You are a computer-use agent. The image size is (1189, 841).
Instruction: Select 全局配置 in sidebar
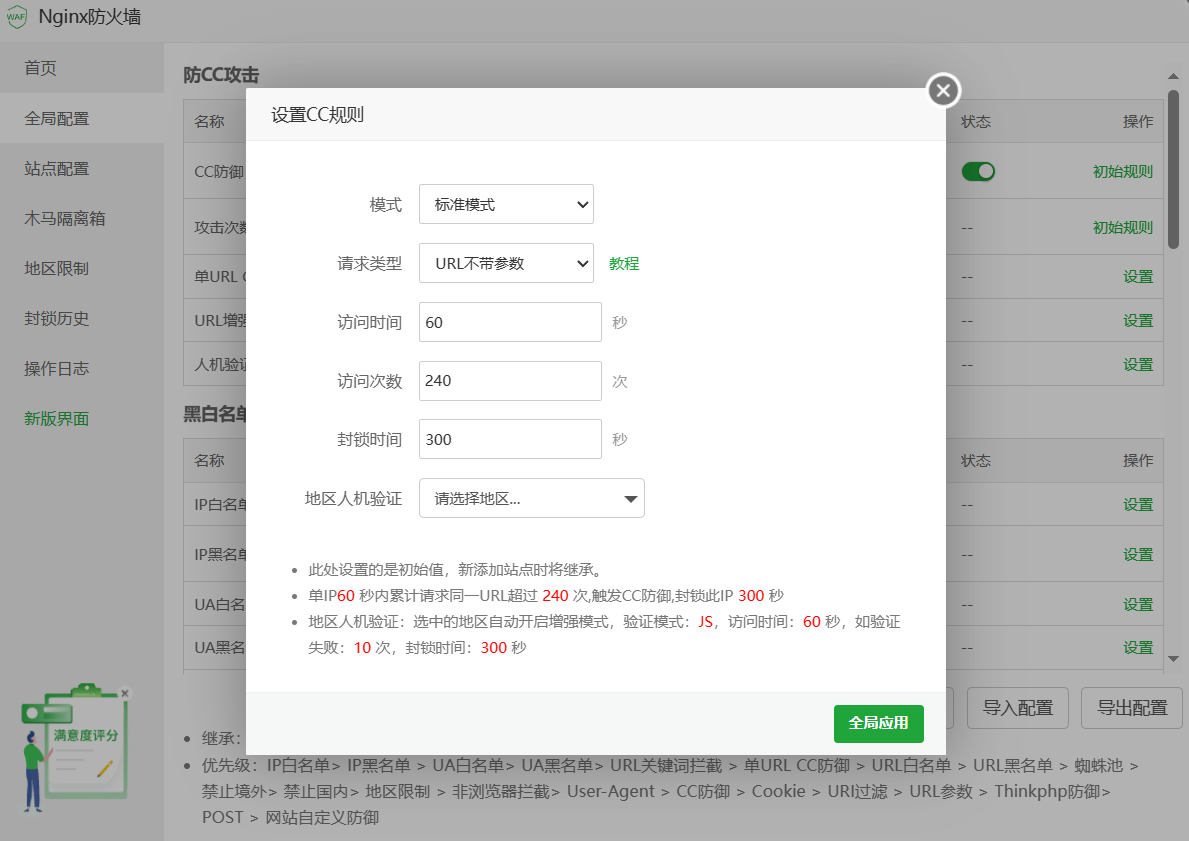click(82, 118)
